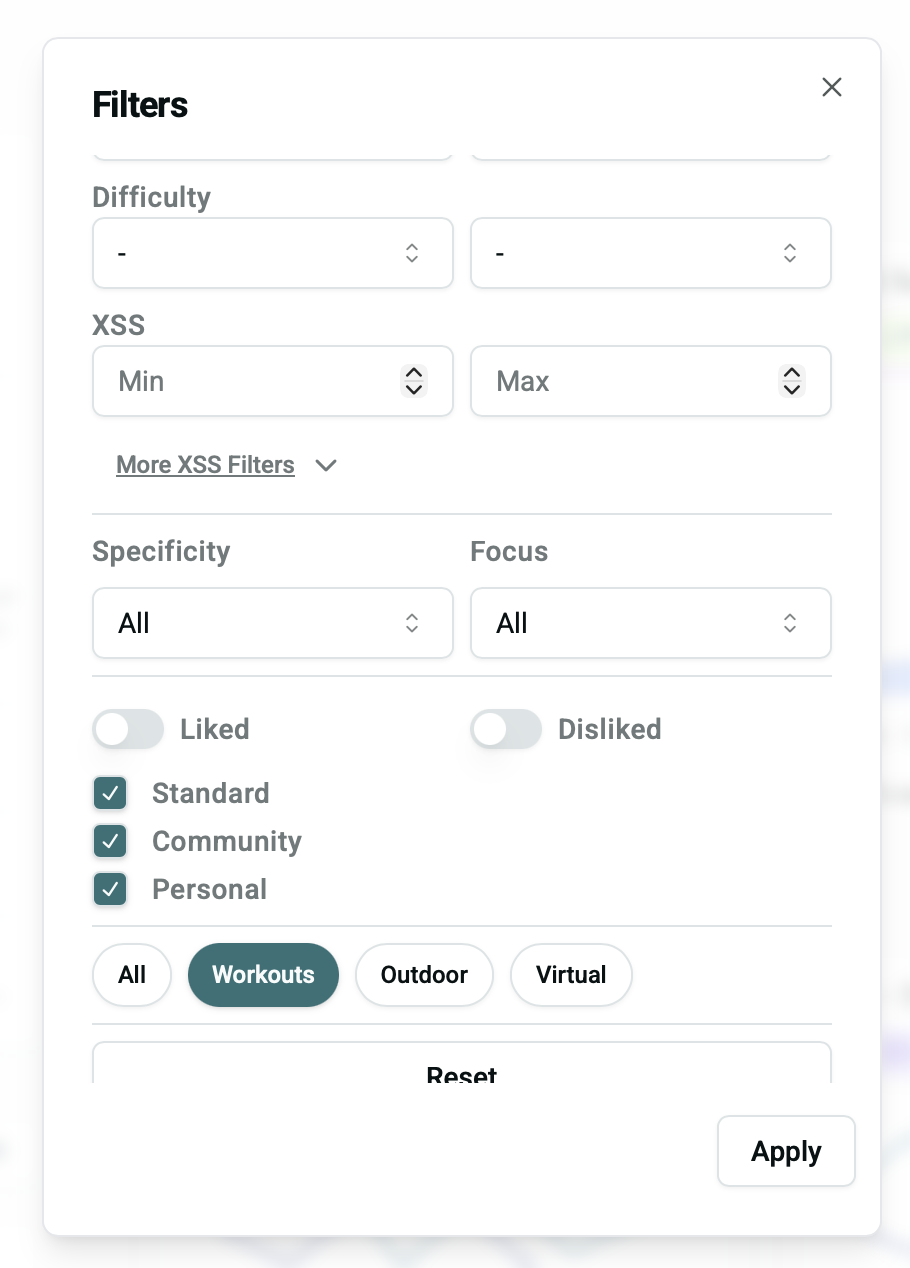
Task: Enable the Disliked toggle
Action: pyautogui.click(x=506, y=729)
